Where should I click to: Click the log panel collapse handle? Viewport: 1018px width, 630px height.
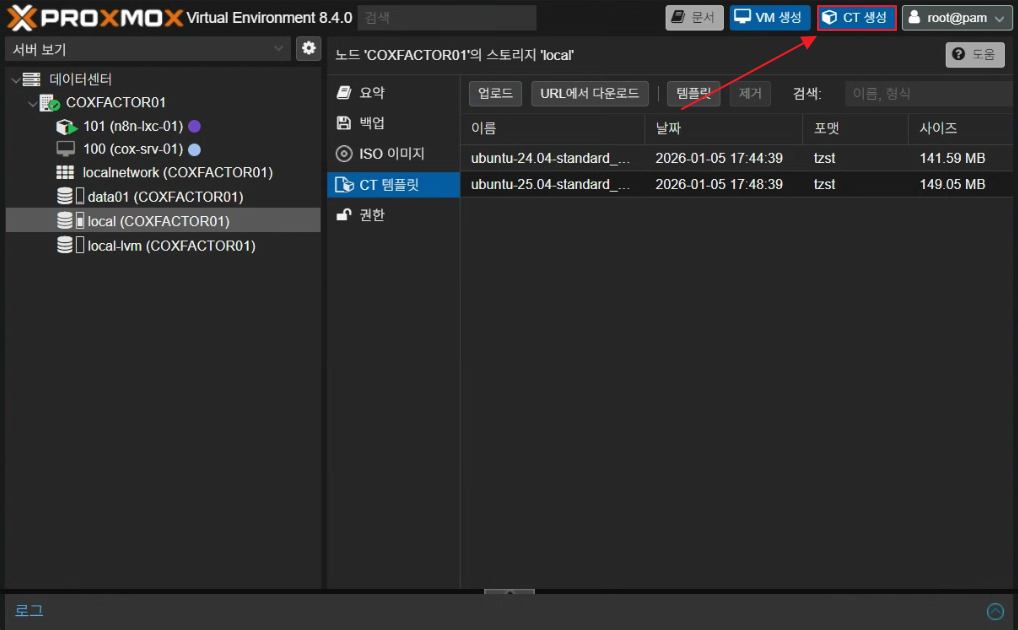510,592
